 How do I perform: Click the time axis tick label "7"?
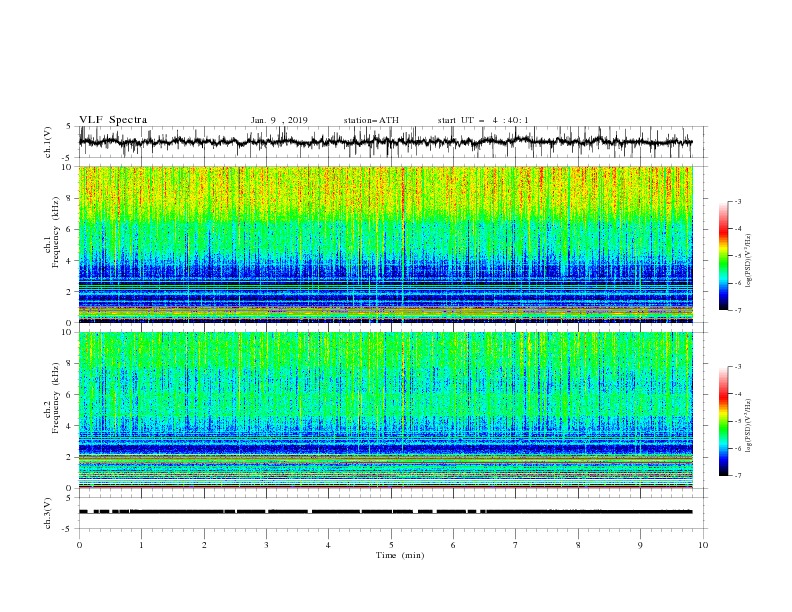tap(516, 545)
